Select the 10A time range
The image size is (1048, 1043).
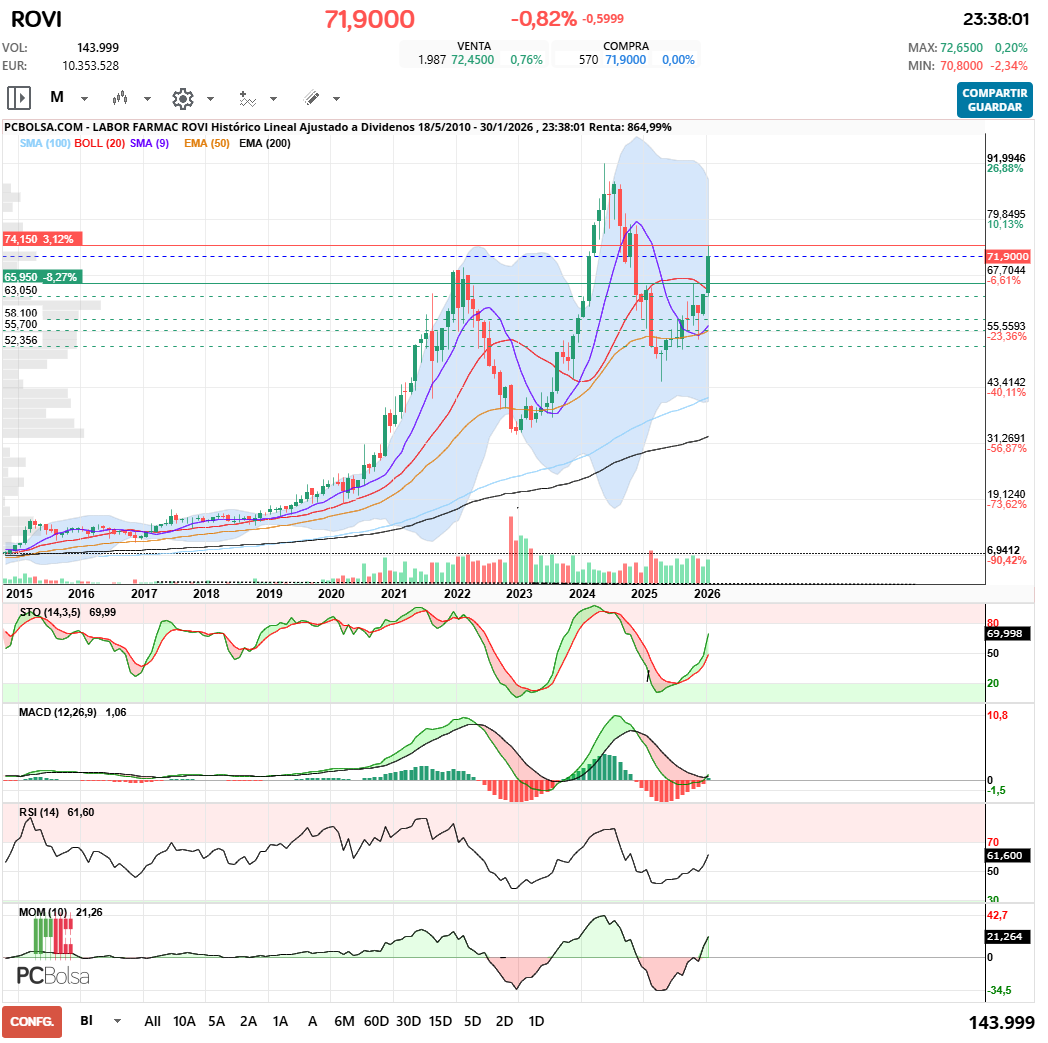click(184, 1022)
